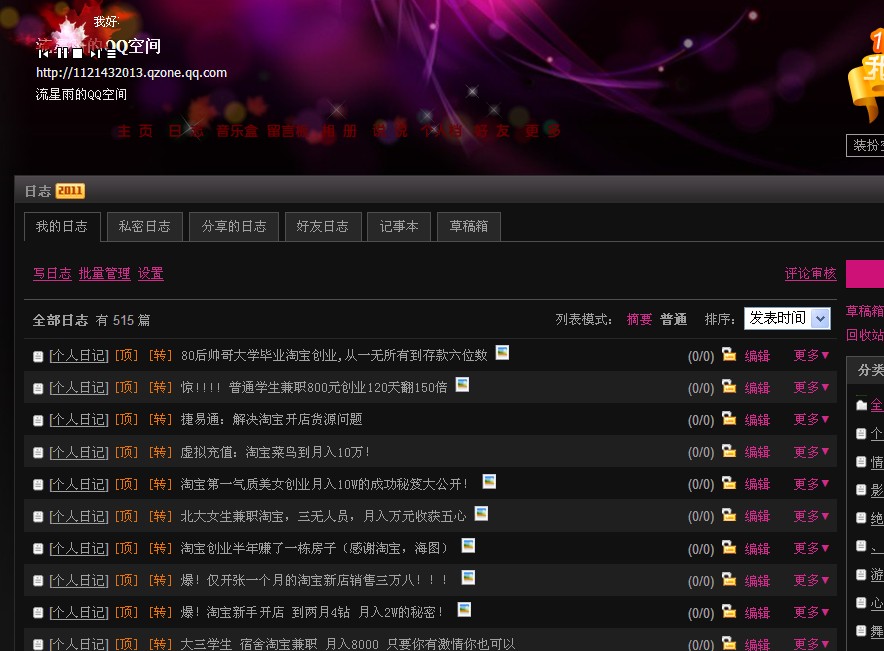This screenshot has width=884, height=651.
Task: Click lock icon on 淘宝新手开店 row
Action: [729, 612]
